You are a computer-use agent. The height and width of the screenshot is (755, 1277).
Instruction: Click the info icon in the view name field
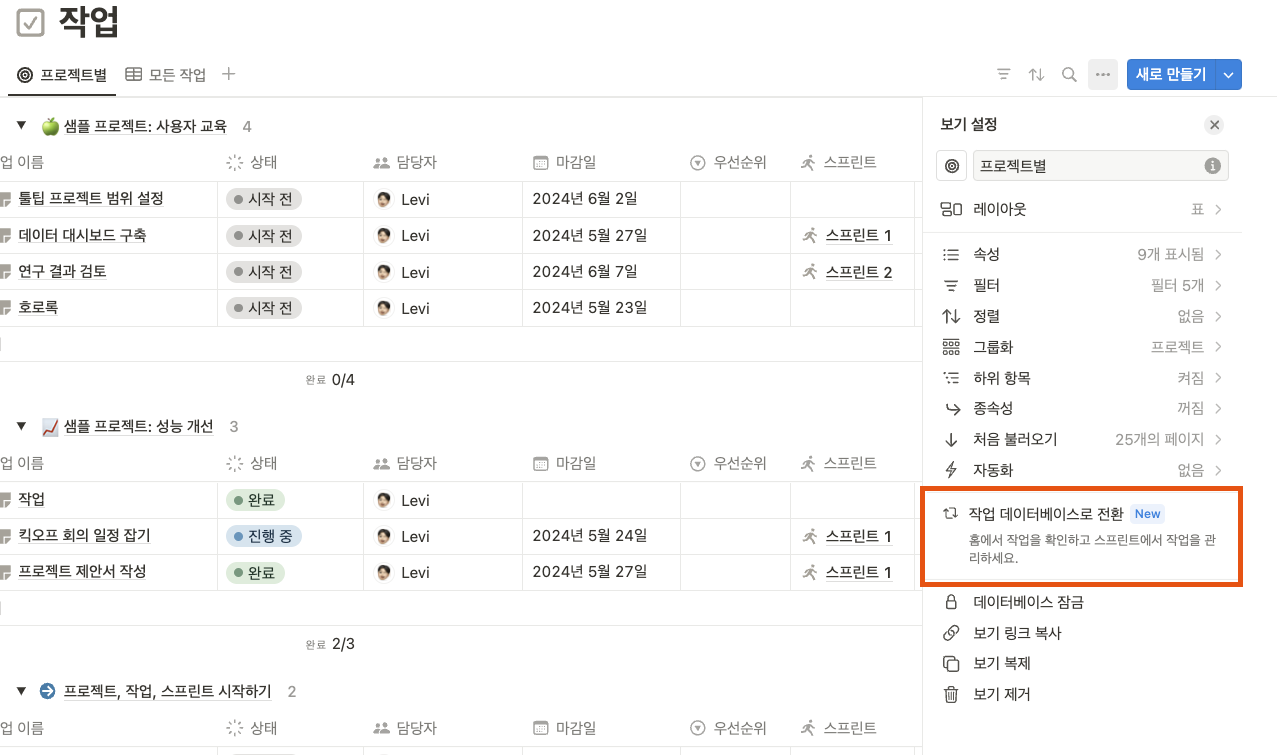pos(1212,166)
